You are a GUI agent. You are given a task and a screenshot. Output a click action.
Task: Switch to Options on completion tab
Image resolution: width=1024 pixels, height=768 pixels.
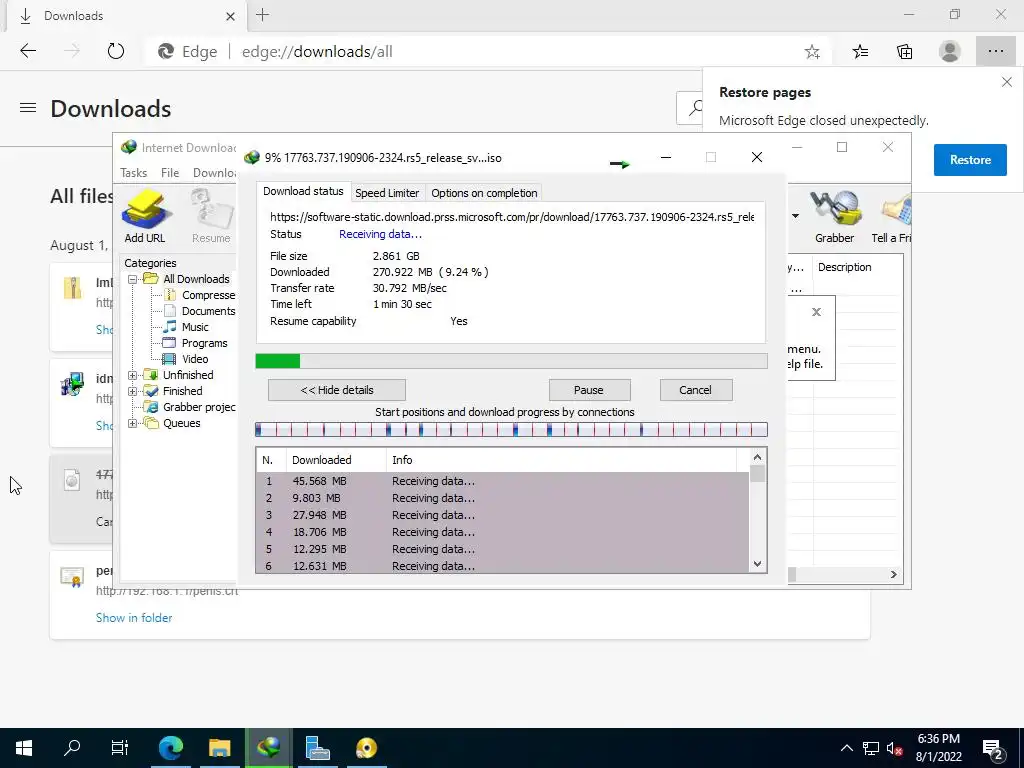pos(484,193)
